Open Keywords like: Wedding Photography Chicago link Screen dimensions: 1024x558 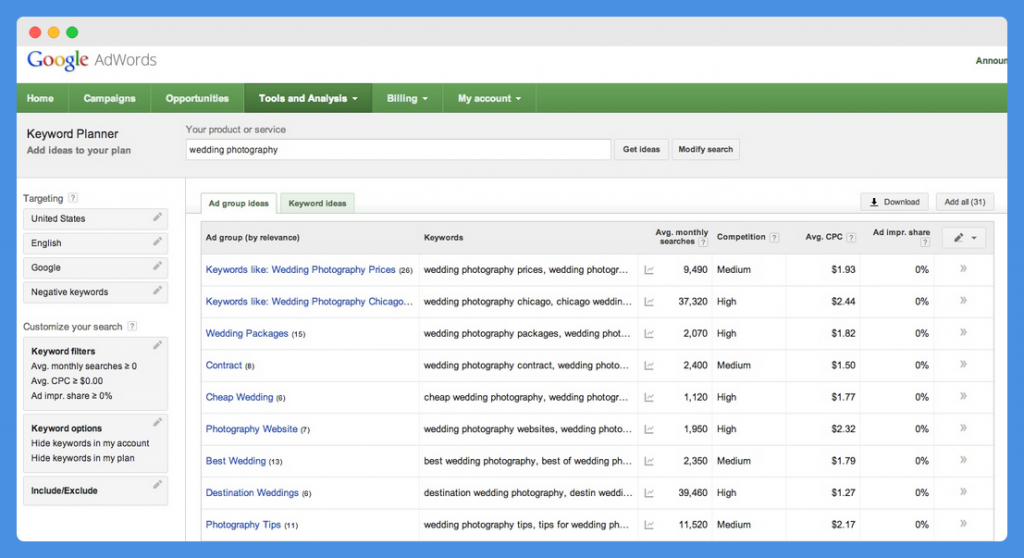(309, 301)
